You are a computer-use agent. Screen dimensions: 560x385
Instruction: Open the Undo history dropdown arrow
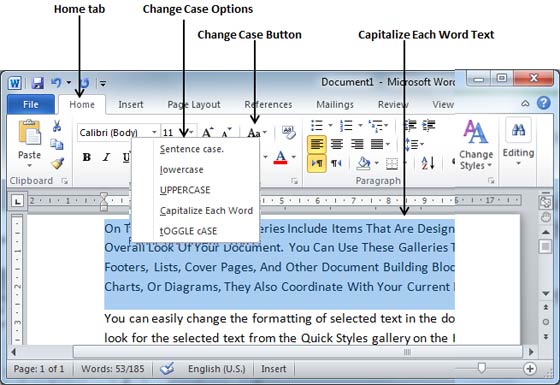click(69, 83)
